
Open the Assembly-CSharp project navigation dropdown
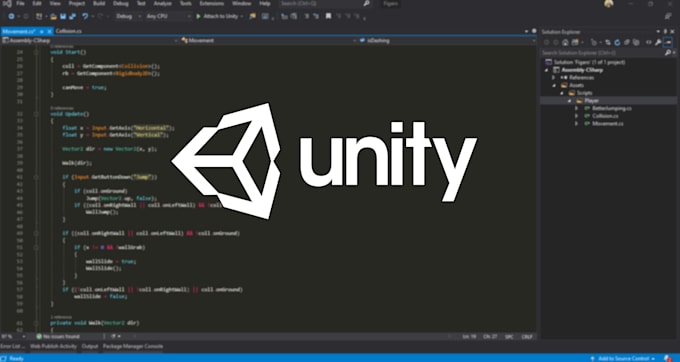click(90, 40)
